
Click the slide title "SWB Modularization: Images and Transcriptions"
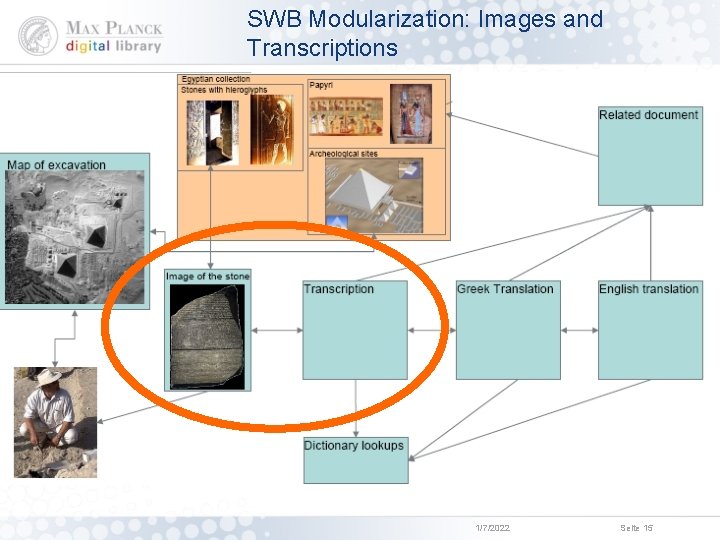coord(425,33)
